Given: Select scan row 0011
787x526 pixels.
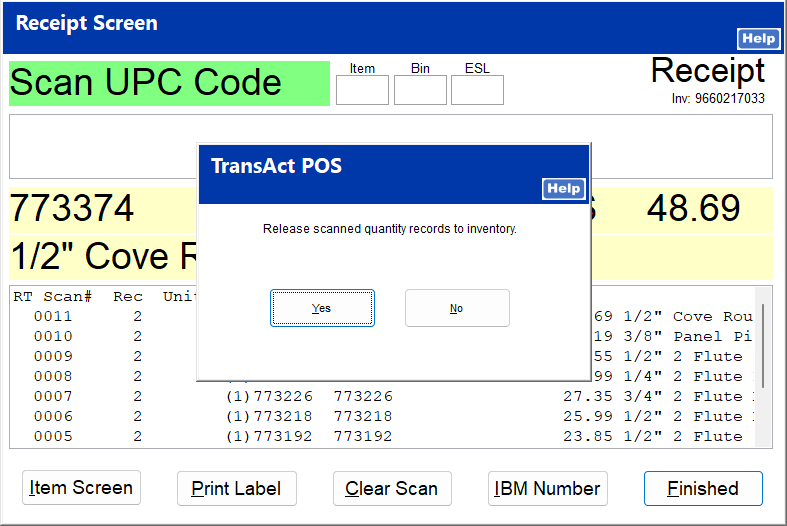Looking at the screenshot, I should click(383, 316).
